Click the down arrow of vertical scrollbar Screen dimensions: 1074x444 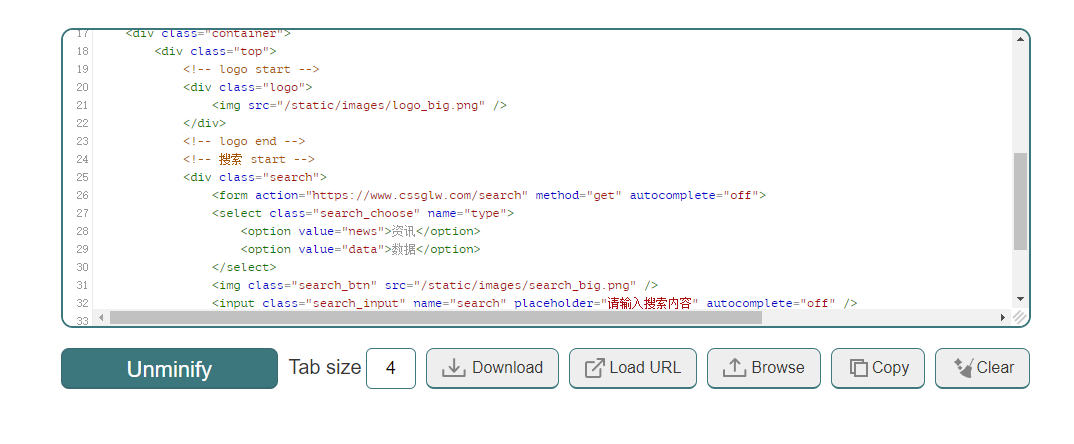click(x=1020, y=299)
